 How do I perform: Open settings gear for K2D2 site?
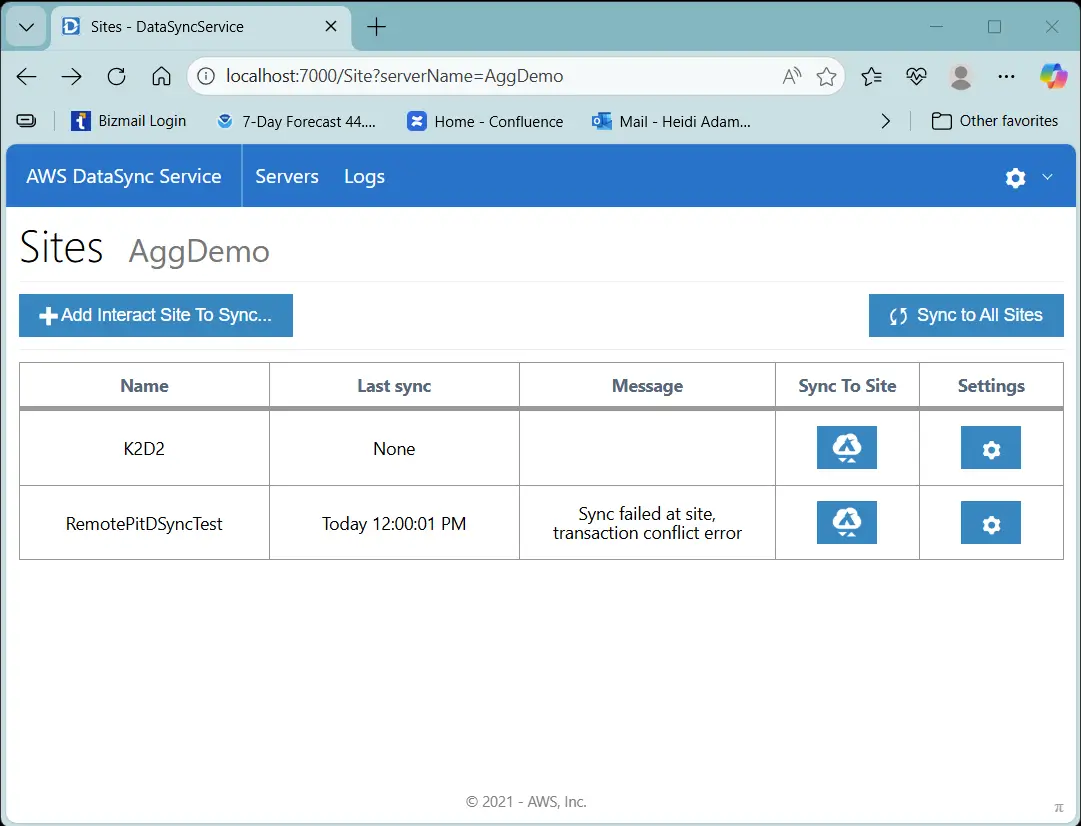tap(990, 448)
